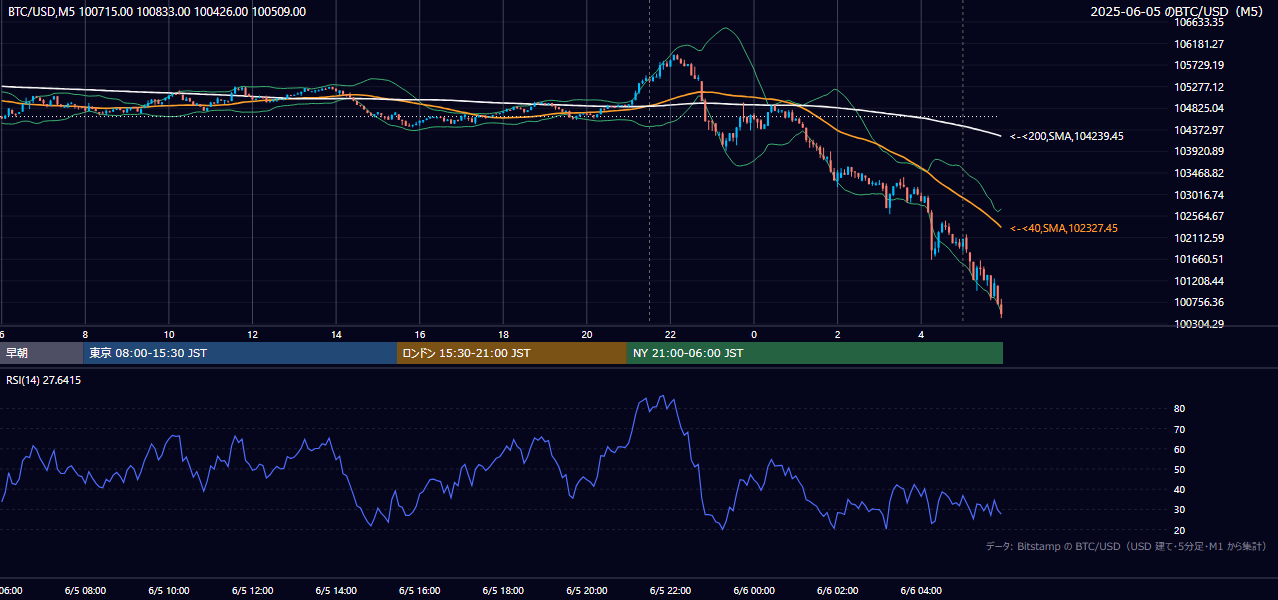Click bottom time label 6/5 12:00
This screenshot has width=1278, height=600.
pos(253,590)
